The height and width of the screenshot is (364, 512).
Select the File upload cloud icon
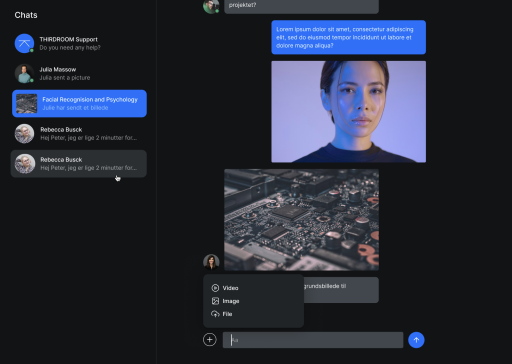pos(215,314)
